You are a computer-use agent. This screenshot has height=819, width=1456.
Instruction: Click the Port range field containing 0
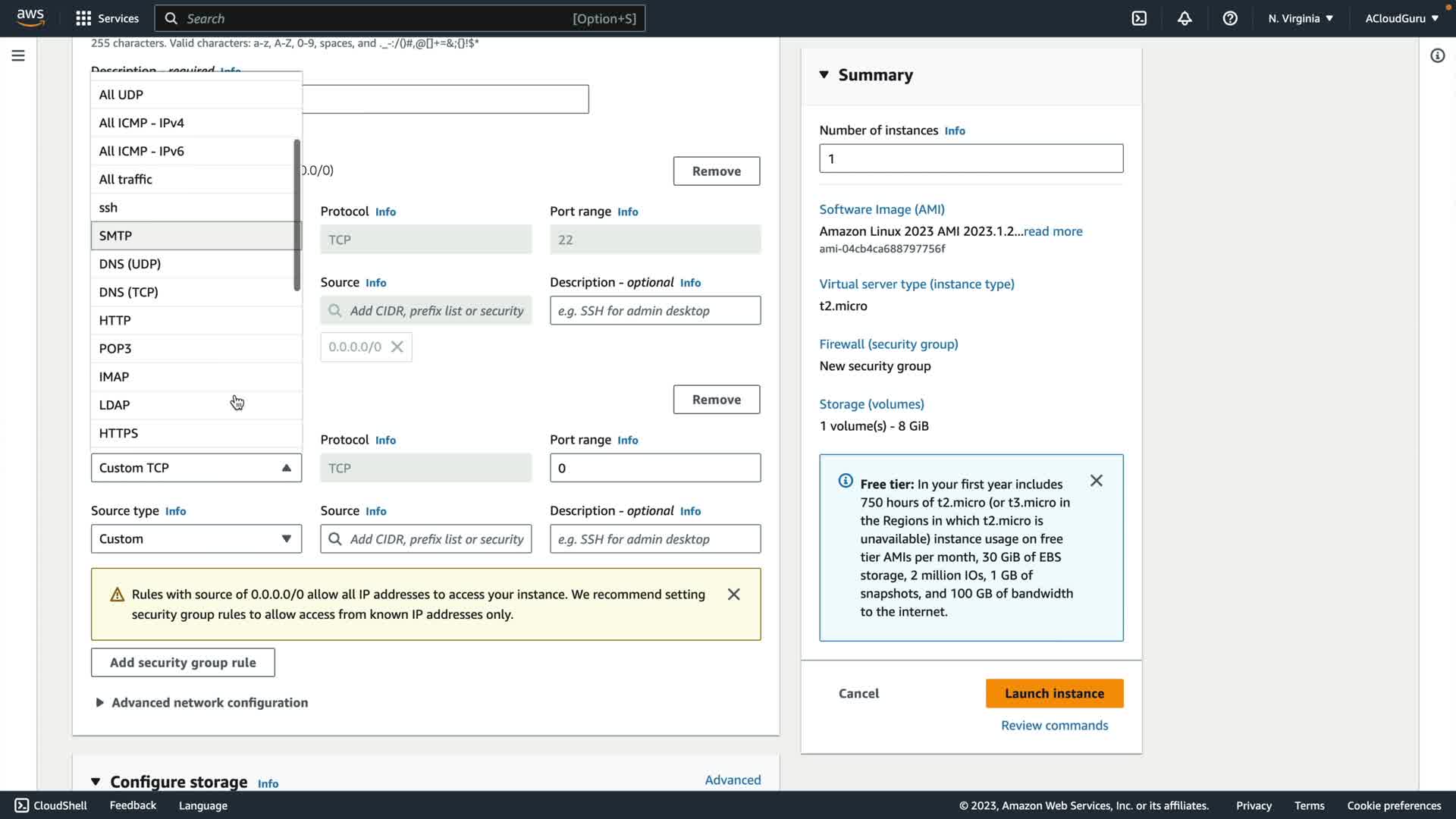[x=654, y=468]
